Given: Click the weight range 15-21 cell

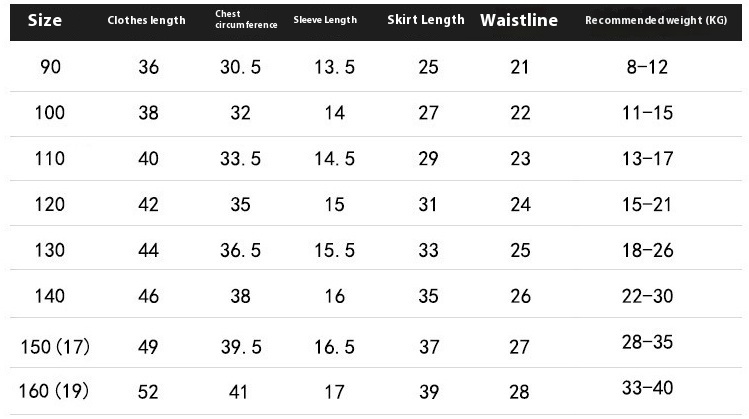Looking at the screenshot, I should 645,204.
